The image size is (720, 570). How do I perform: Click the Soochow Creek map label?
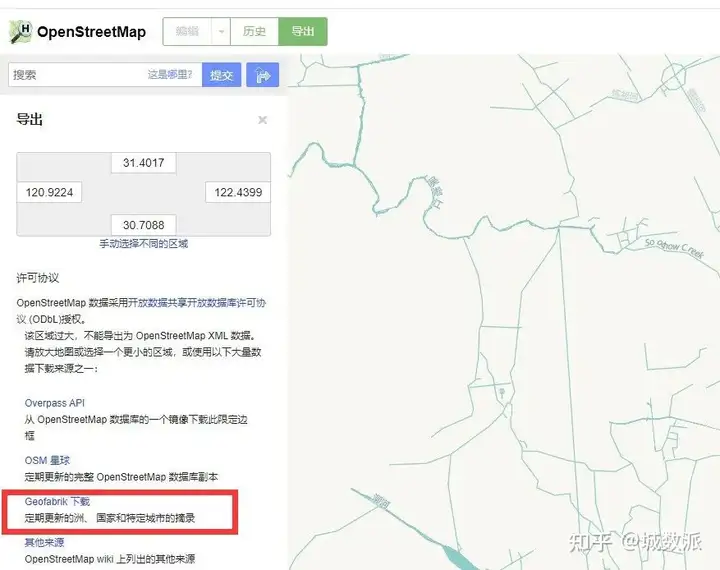[674, 248]
